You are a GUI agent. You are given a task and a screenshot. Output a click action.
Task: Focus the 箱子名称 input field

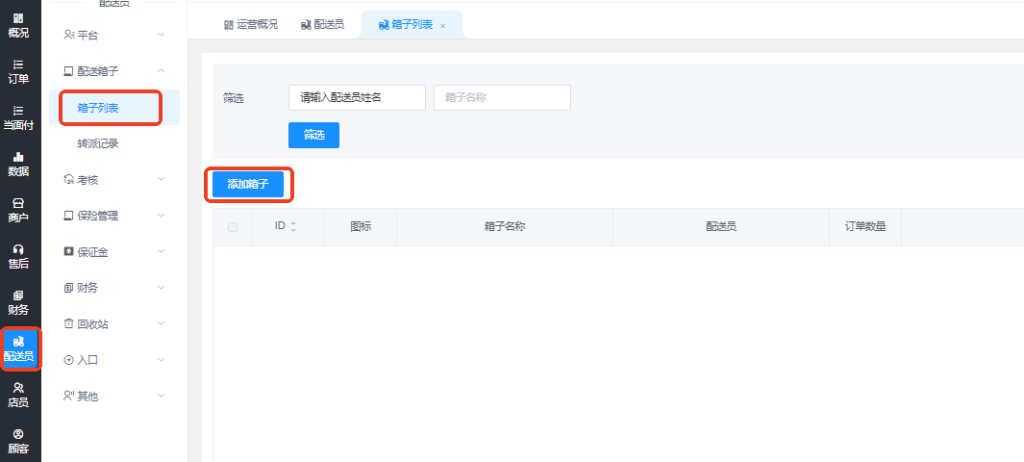(x=502, y=98)
